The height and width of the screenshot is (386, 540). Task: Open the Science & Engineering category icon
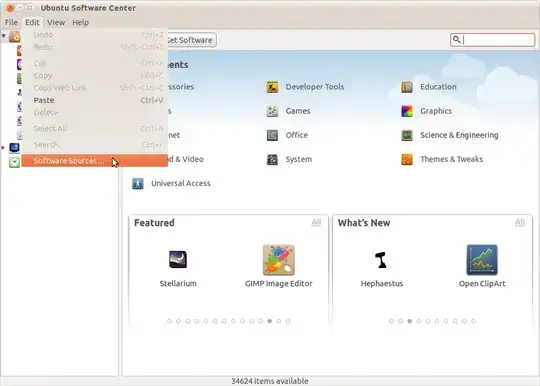point(407,135)
